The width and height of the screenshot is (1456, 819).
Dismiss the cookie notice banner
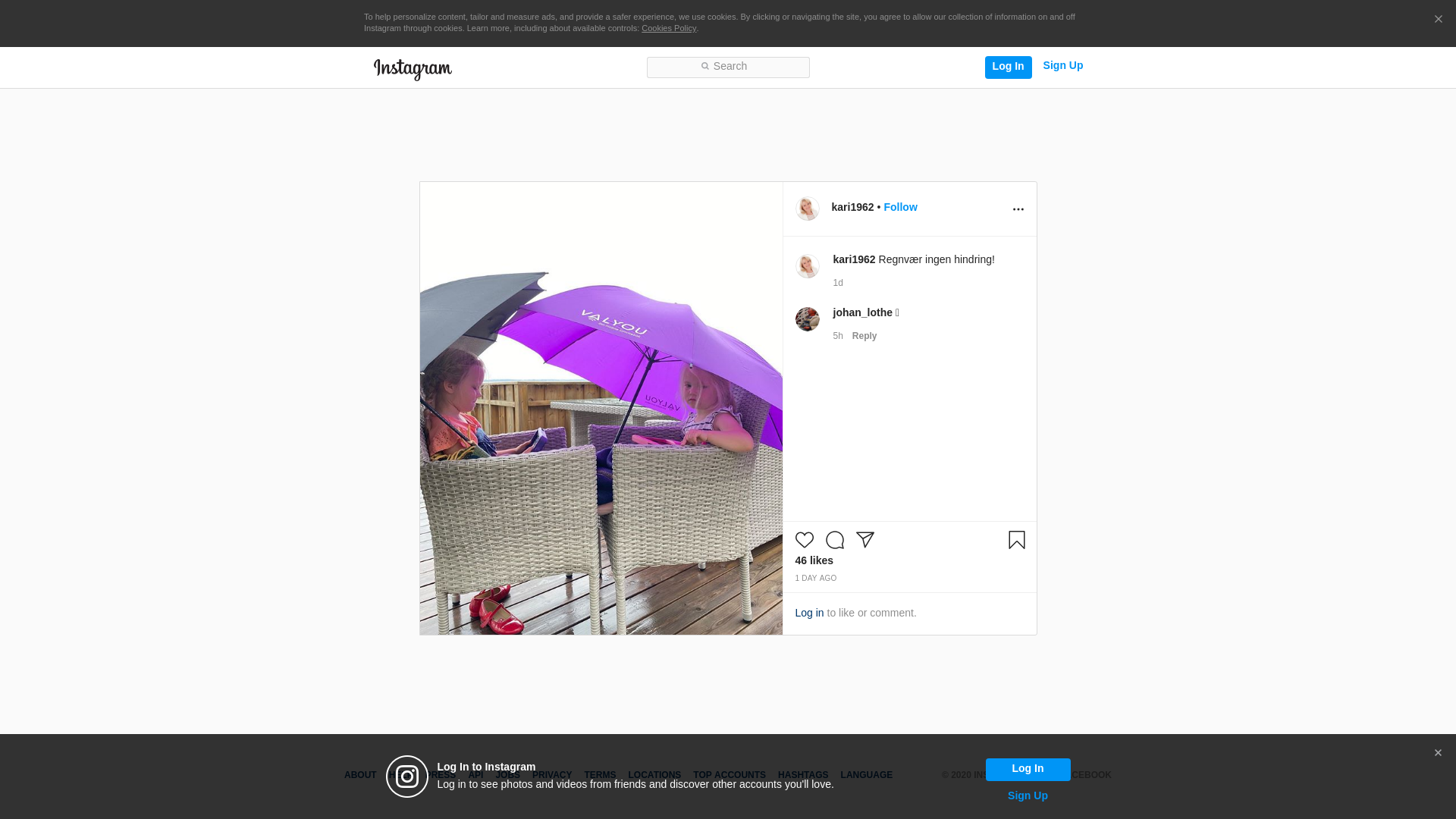click(1438, 20)
